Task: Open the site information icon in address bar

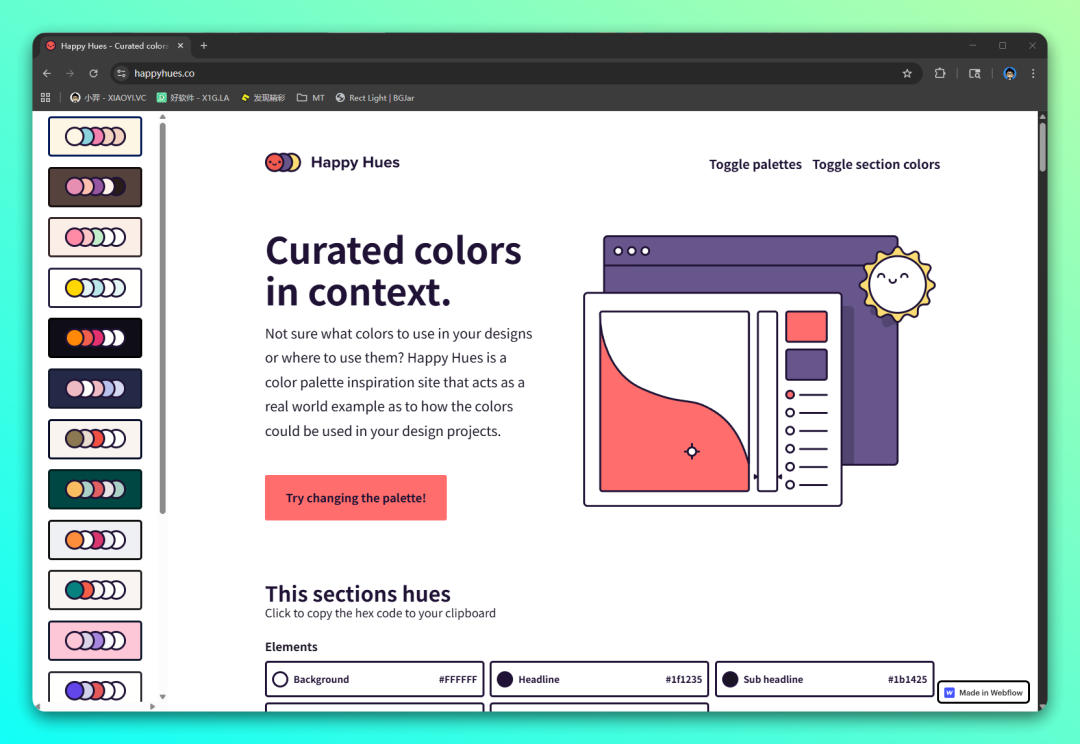Action: (121, 73)
